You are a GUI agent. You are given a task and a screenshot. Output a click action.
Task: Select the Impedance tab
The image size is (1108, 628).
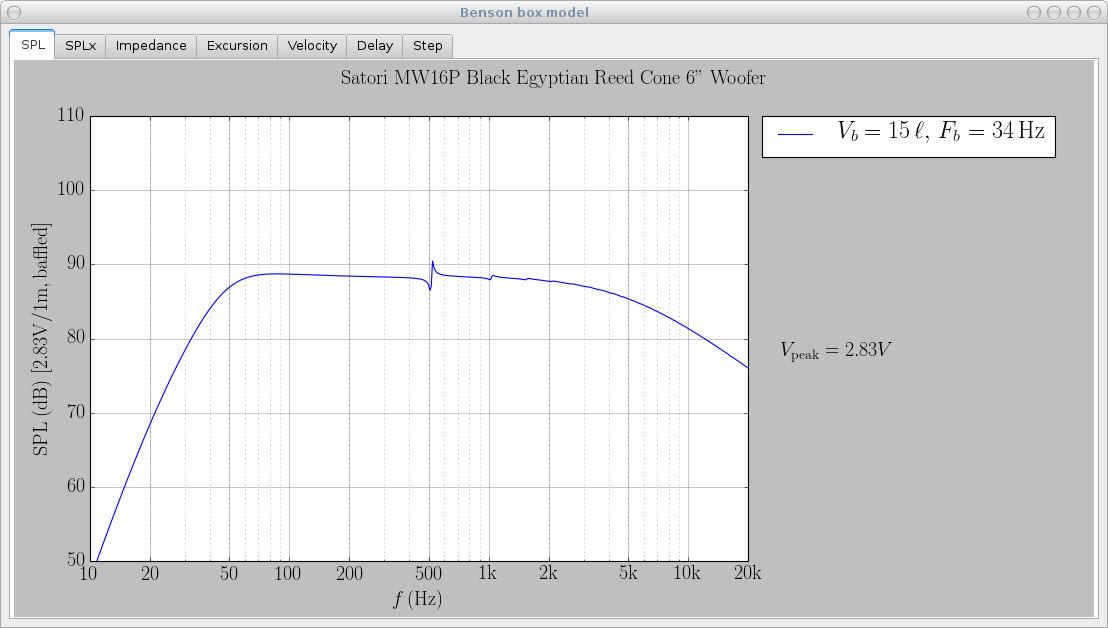[151, 46]
